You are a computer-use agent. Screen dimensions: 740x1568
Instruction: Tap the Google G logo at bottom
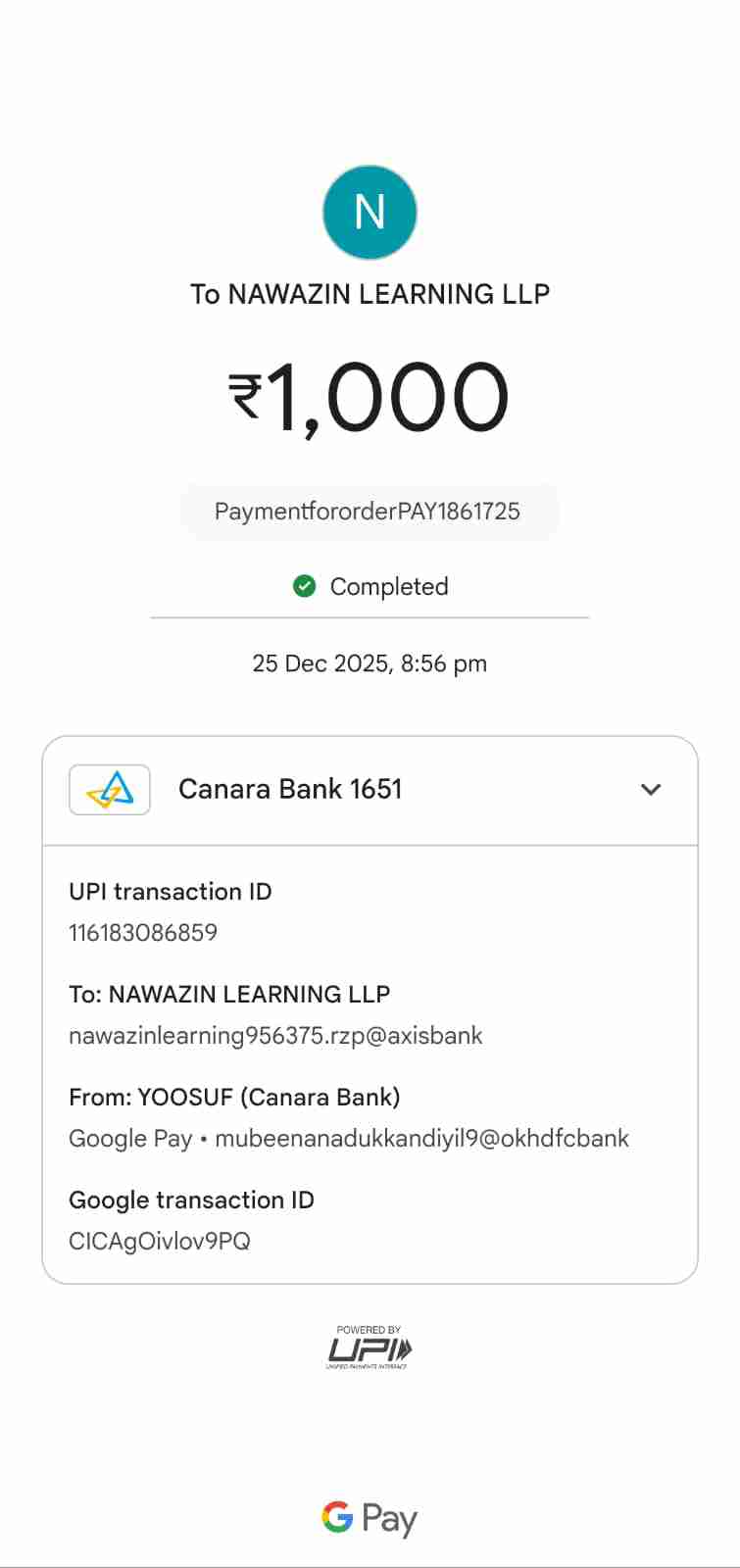[x=337, y=1518]
